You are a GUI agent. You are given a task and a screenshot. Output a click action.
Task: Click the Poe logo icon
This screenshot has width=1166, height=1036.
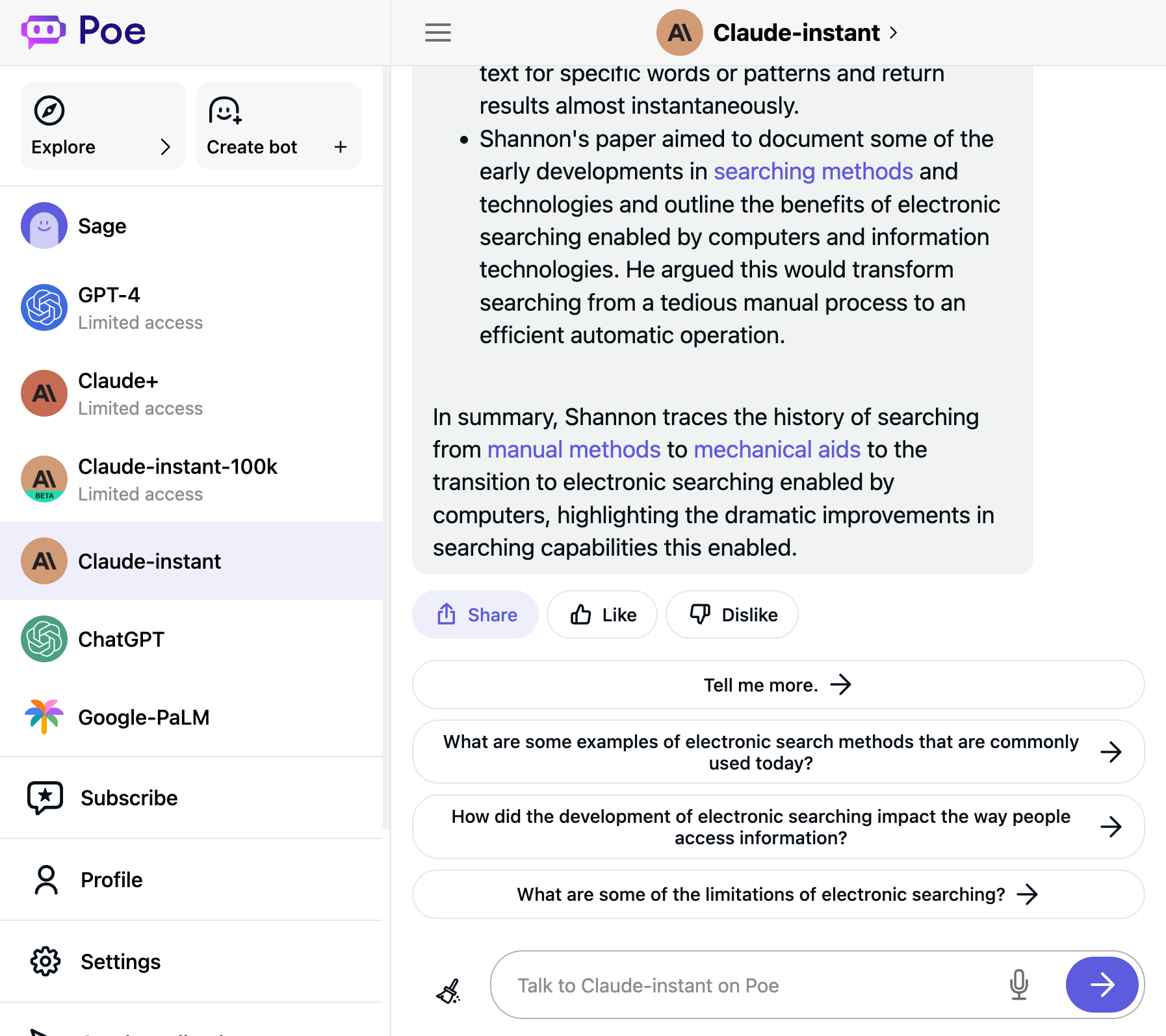pyautogui.click(x=43, y=31)
